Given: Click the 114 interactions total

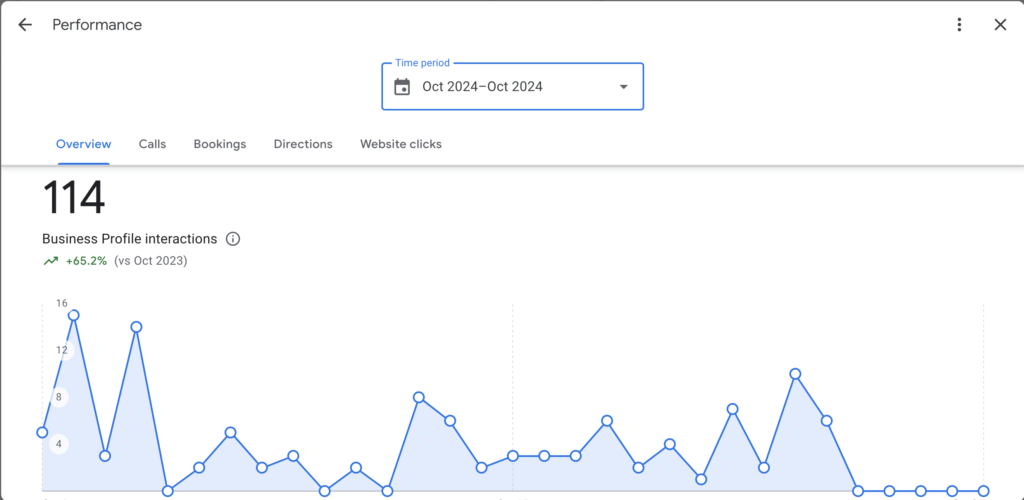Looking at the screenshot, I should point(73,198).
